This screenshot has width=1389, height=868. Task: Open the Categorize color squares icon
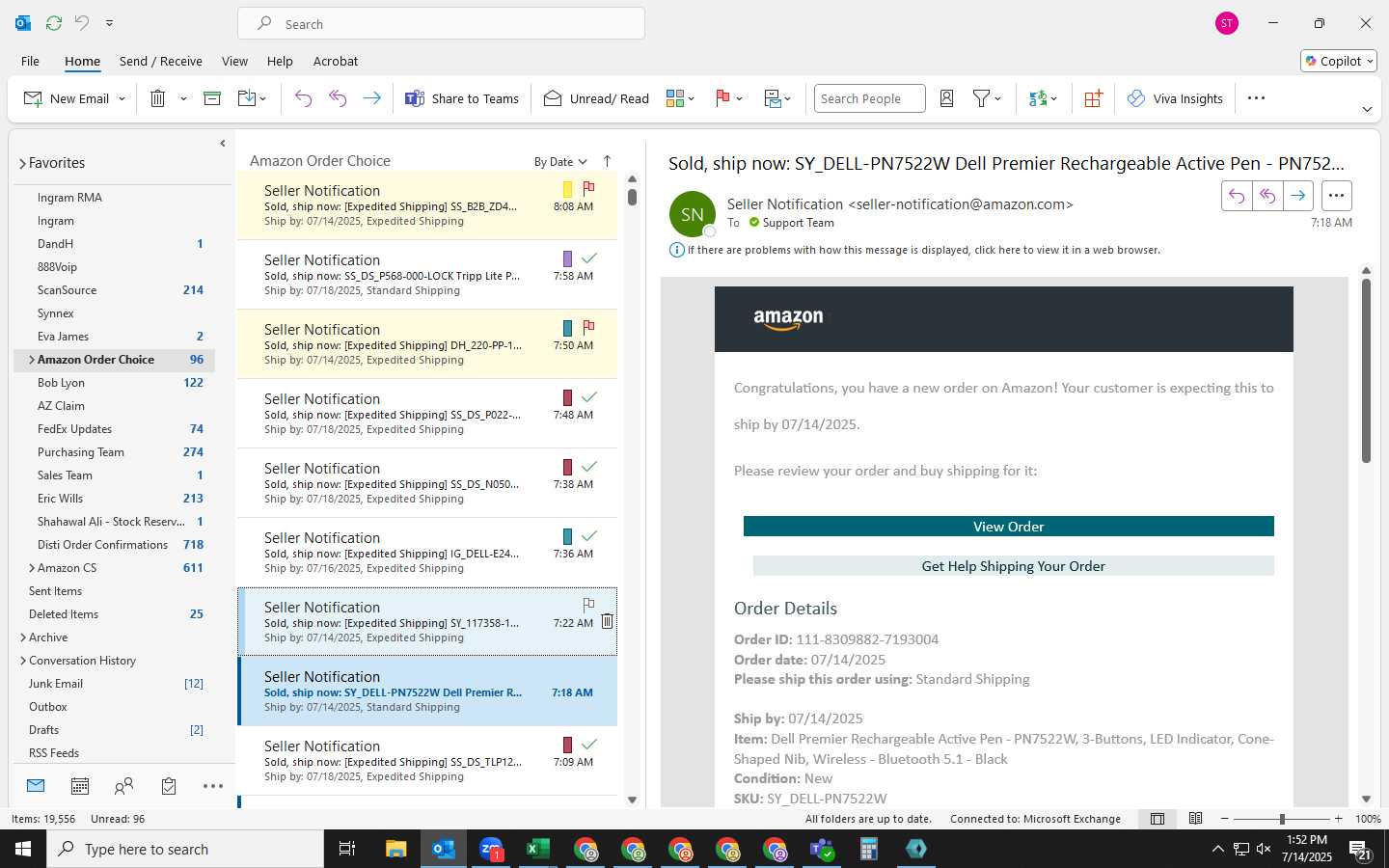click(x=675, y=98)
